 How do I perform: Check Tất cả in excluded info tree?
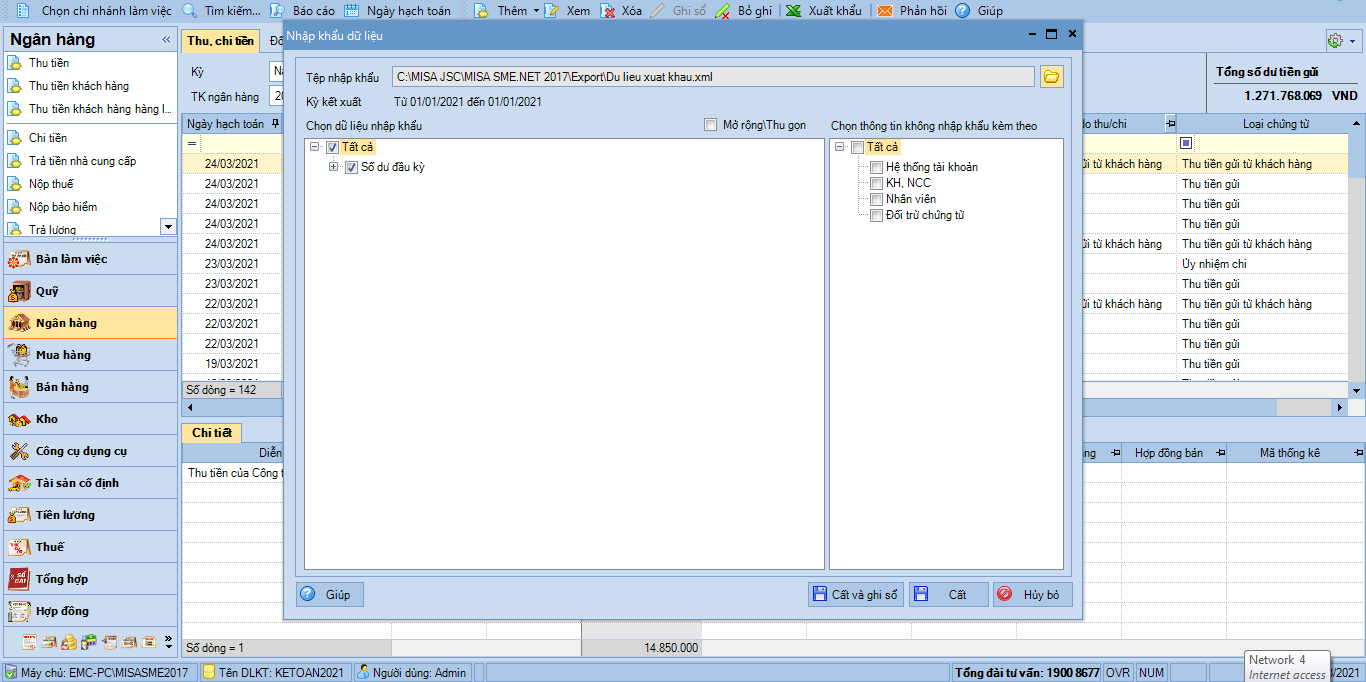(x=857, y=147)
